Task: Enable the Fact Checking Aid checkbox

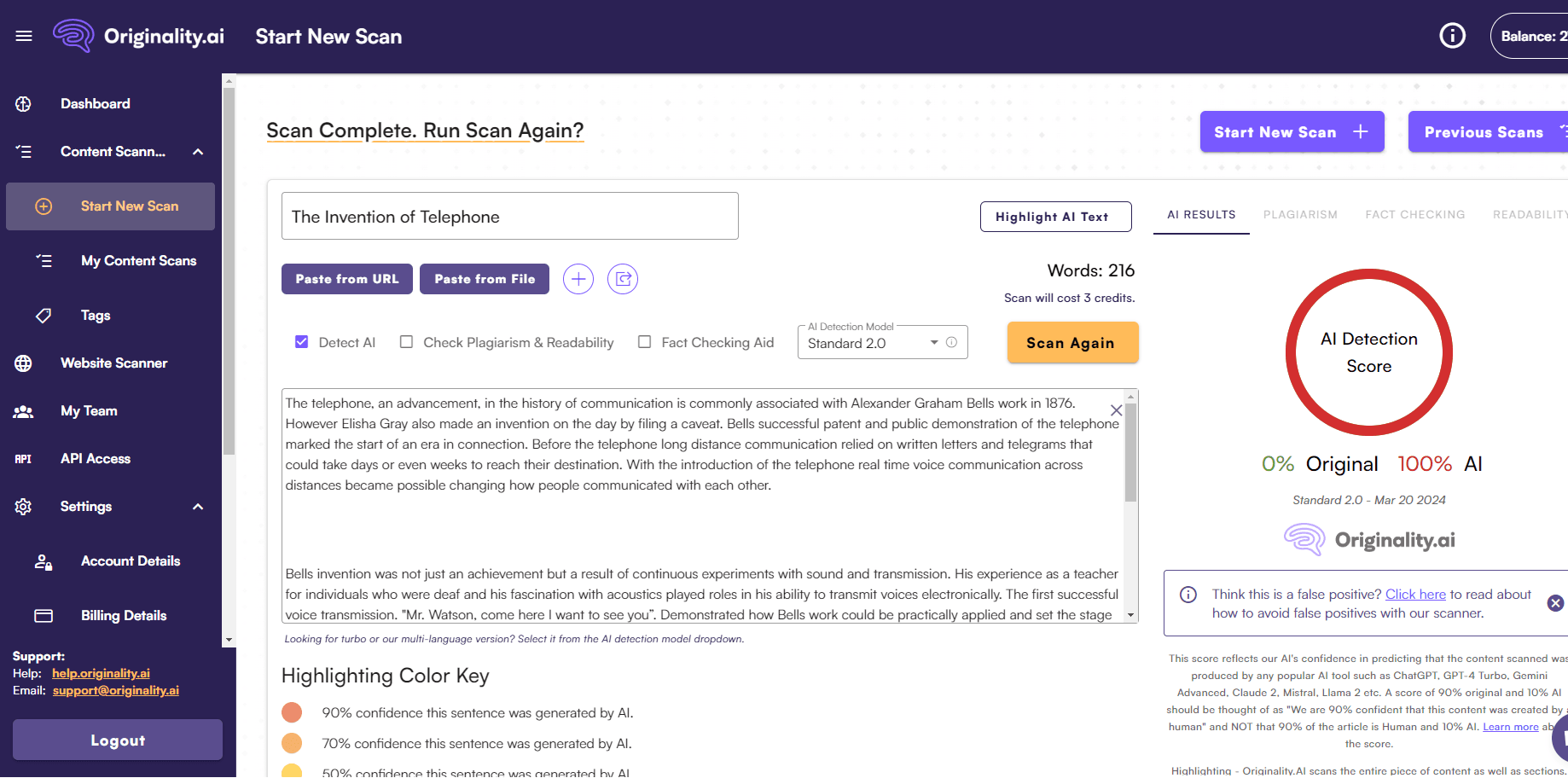Action: tap(645, 342)
